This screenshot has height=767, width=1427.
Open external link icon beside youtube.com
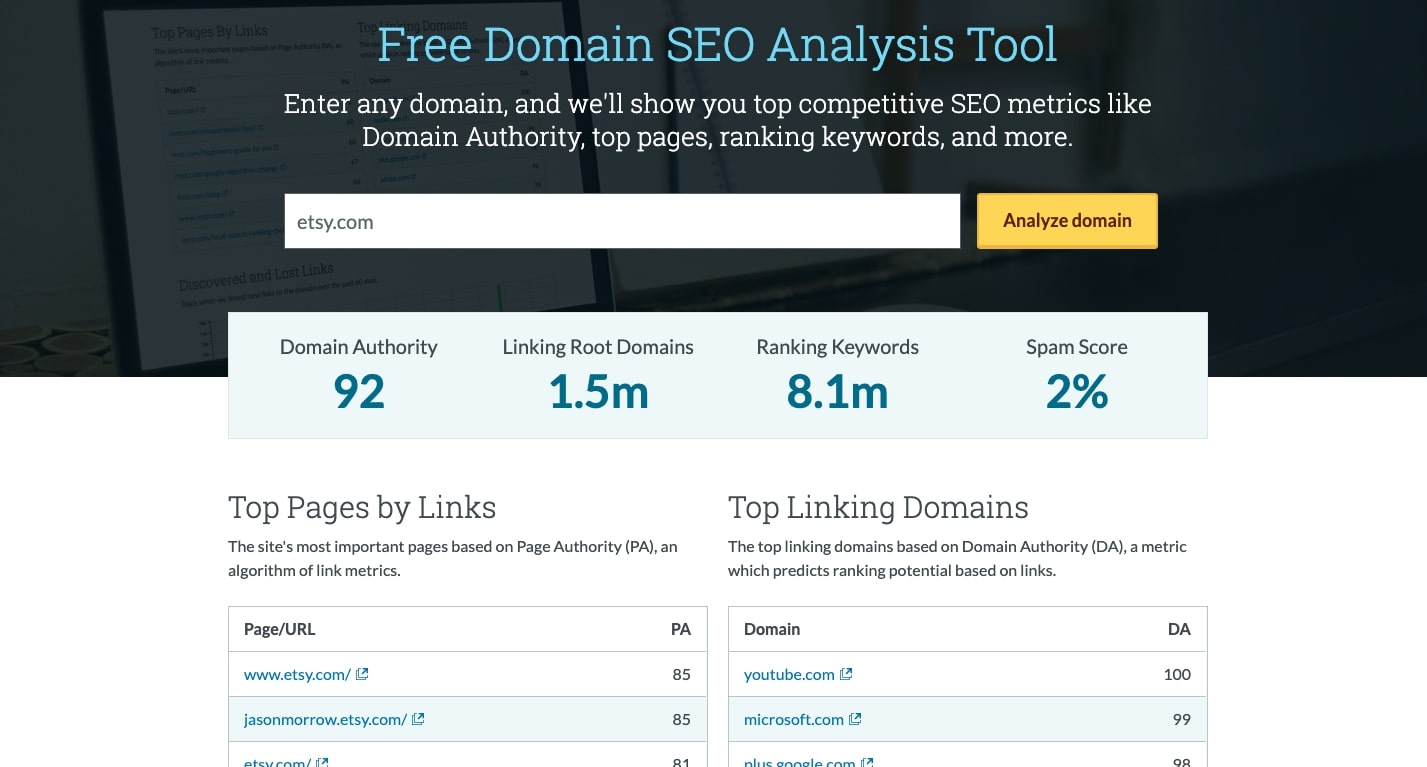pos(846,674)
